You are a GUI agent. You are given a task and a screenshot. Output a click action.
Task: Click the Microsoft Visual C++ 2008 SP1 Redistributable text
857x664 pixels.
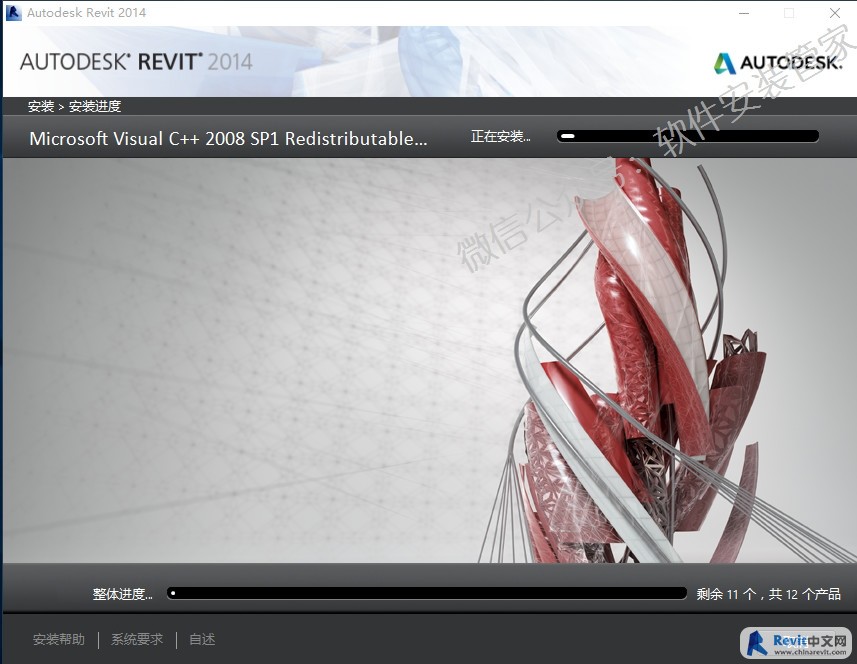click(228, 139)
